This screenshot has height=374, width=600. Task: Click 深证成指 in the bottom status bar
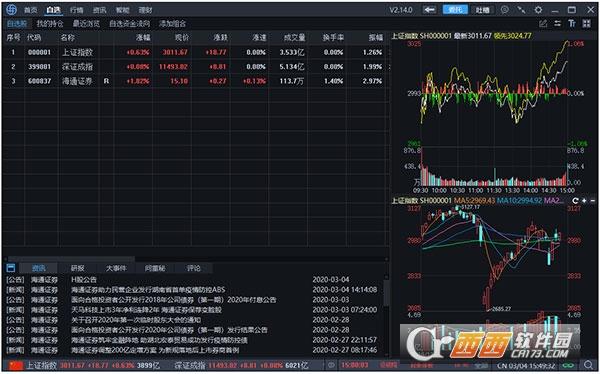tap(190, 366)
